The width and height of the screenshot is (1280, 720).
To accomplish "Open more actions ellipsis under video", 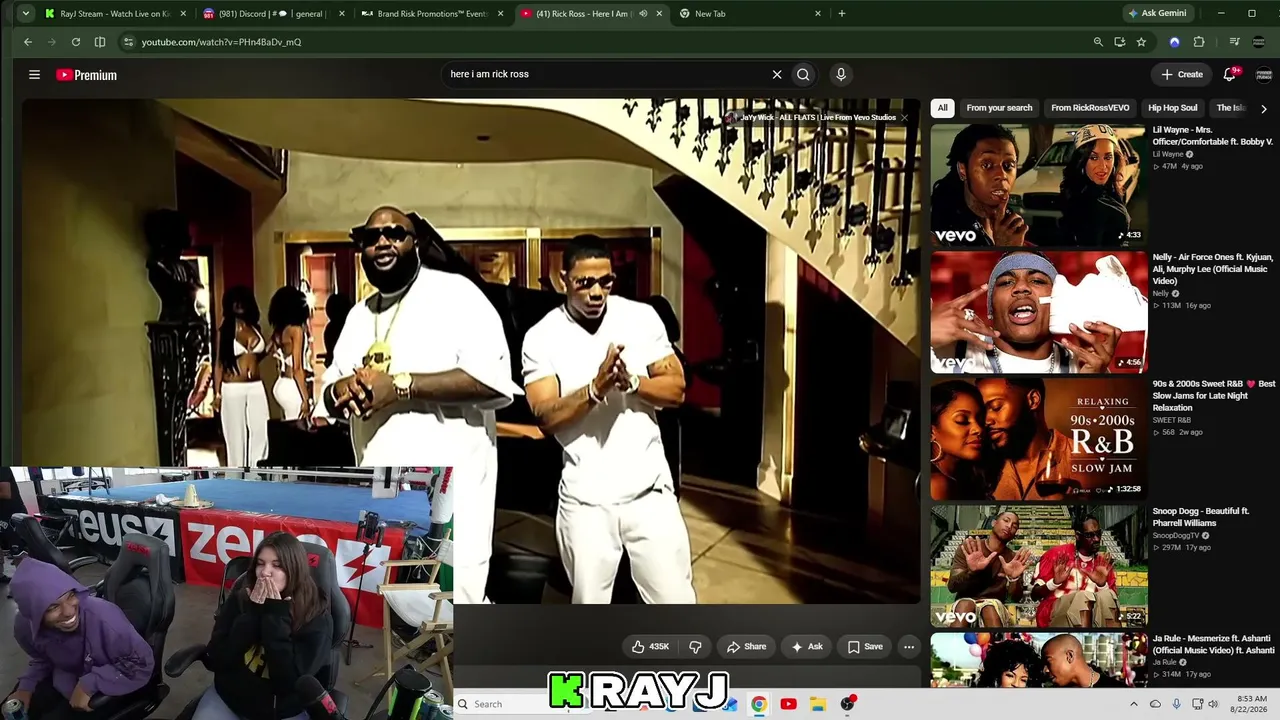I will click(909, 647).
